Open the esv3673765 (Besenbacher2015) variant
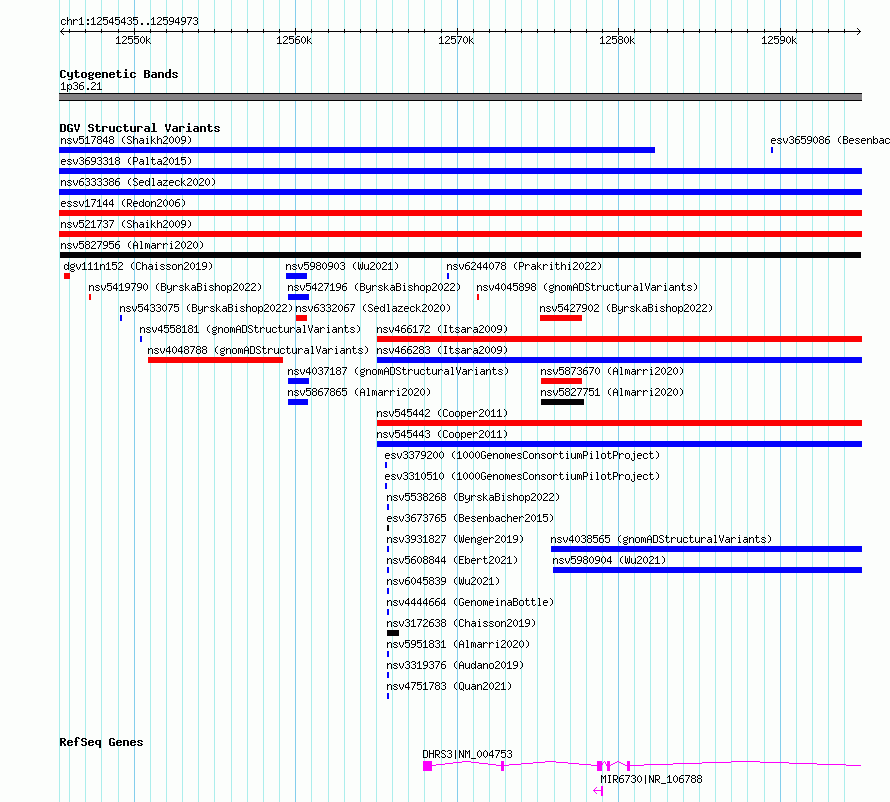 (x=470, y=518)
